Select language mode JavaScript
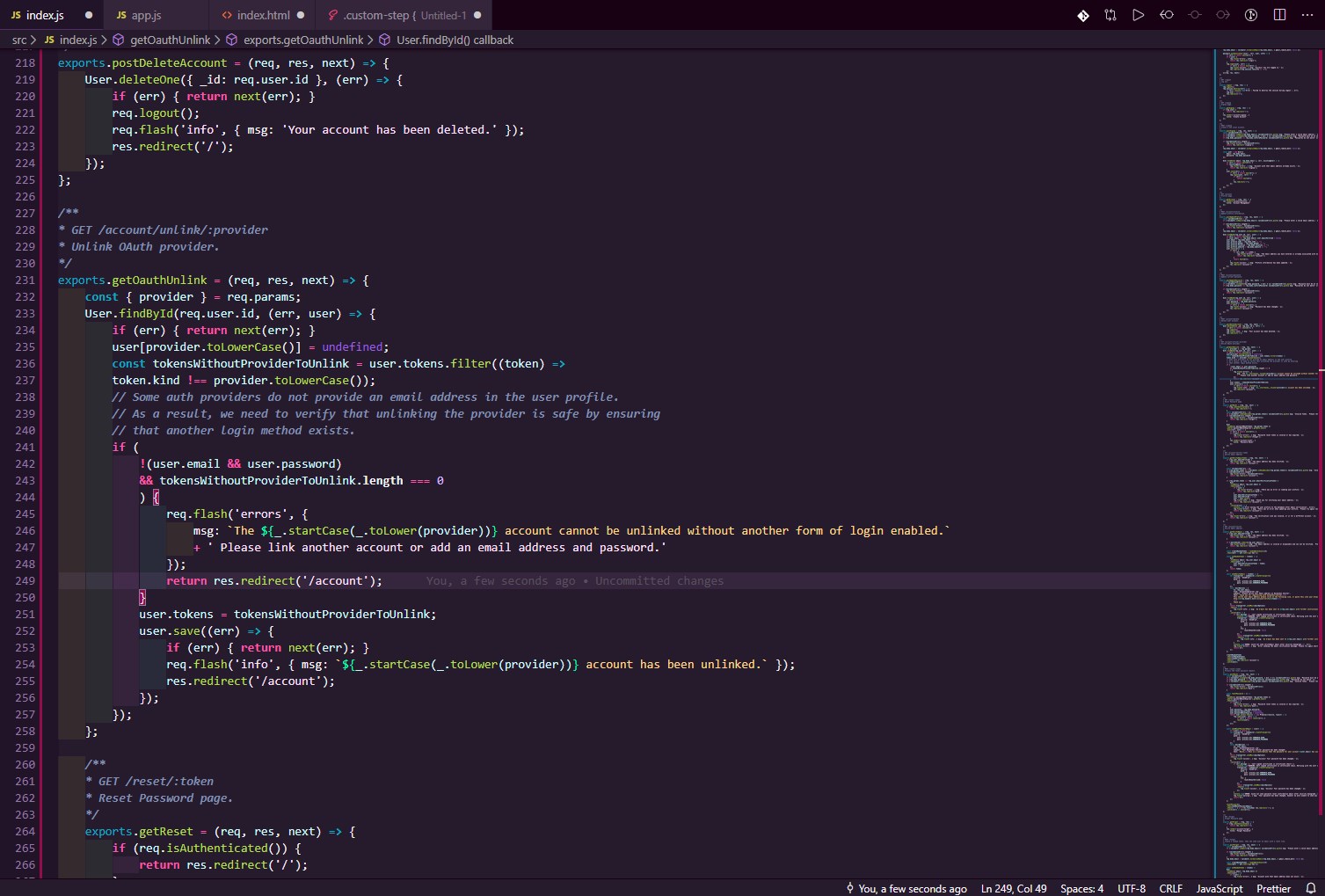Screen dimensions: 1325x896 (x=1219, y=888)
